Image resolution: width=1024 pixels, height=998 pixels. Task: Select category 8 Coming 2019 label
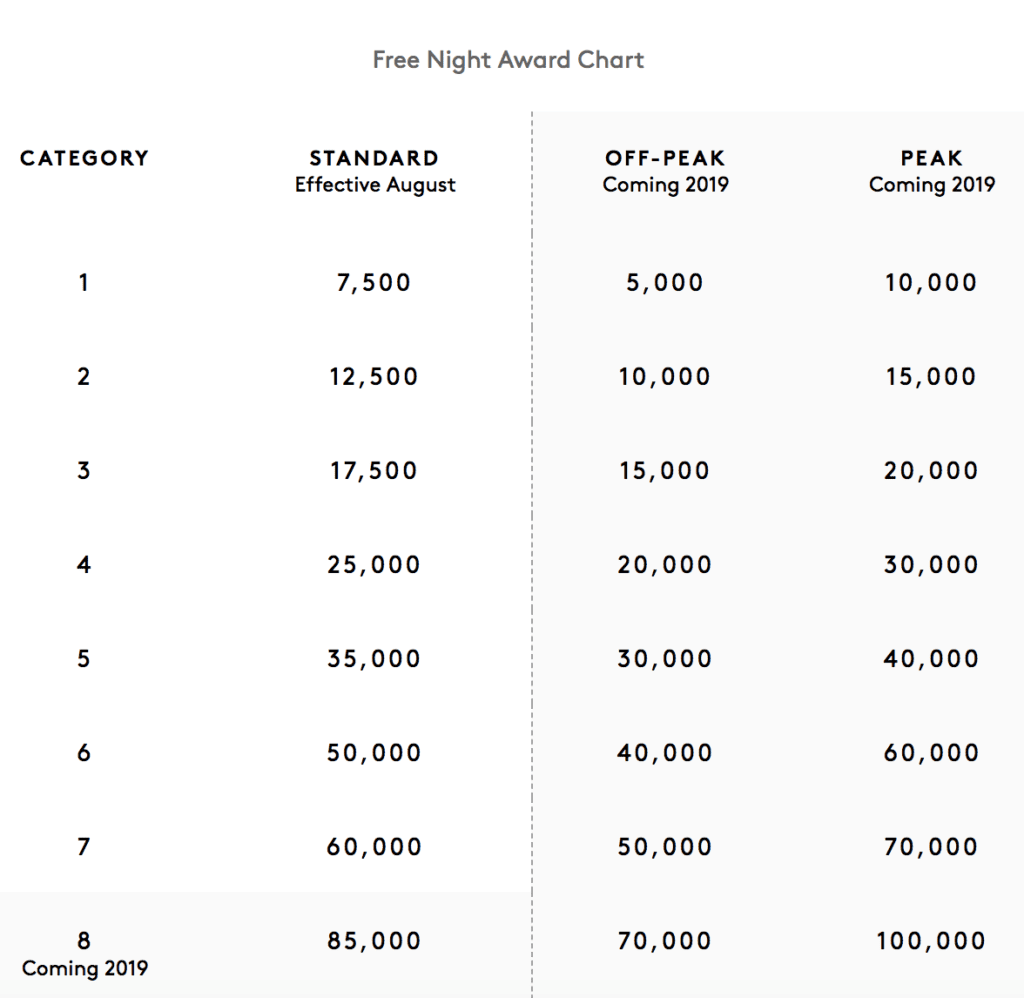click(84, 954)
